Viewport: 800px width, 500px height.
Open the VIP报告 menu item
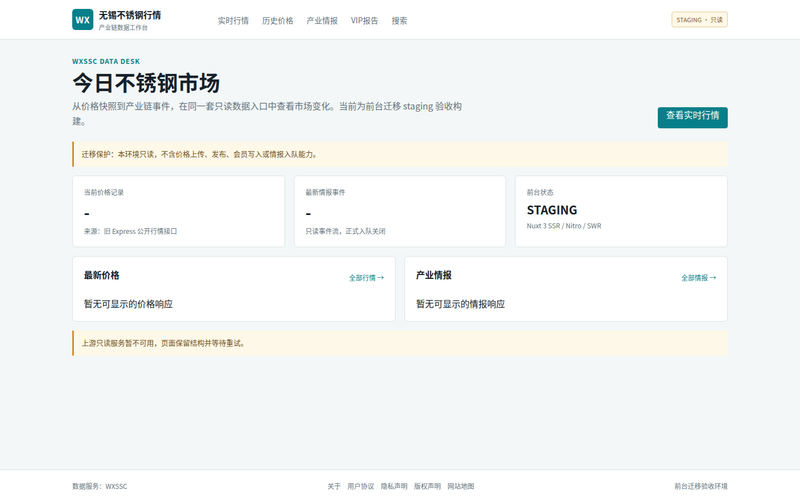[364, 21]
